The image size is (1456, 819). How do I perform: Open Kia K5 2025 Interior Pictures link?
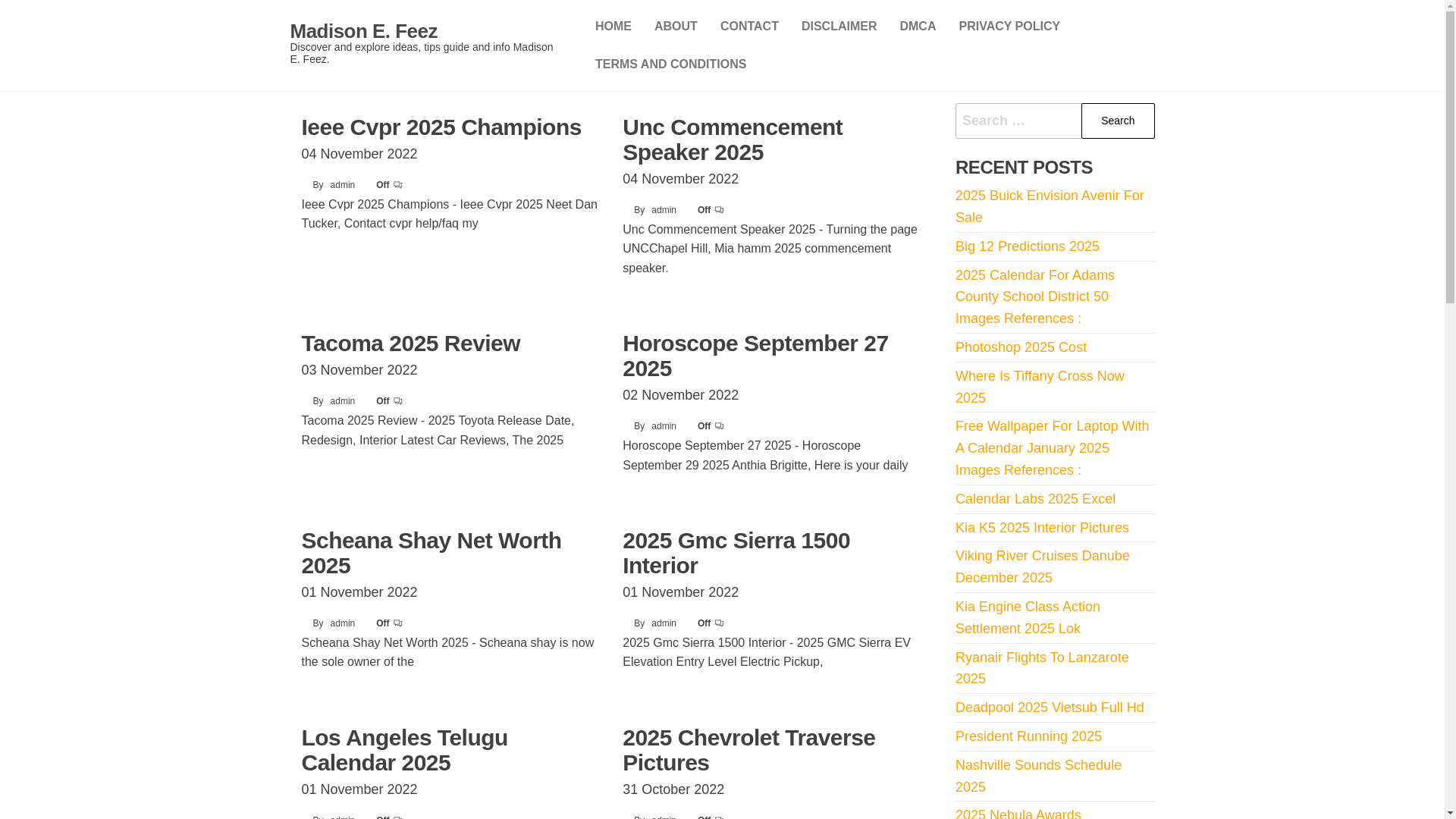click(x=1042, y=528)
